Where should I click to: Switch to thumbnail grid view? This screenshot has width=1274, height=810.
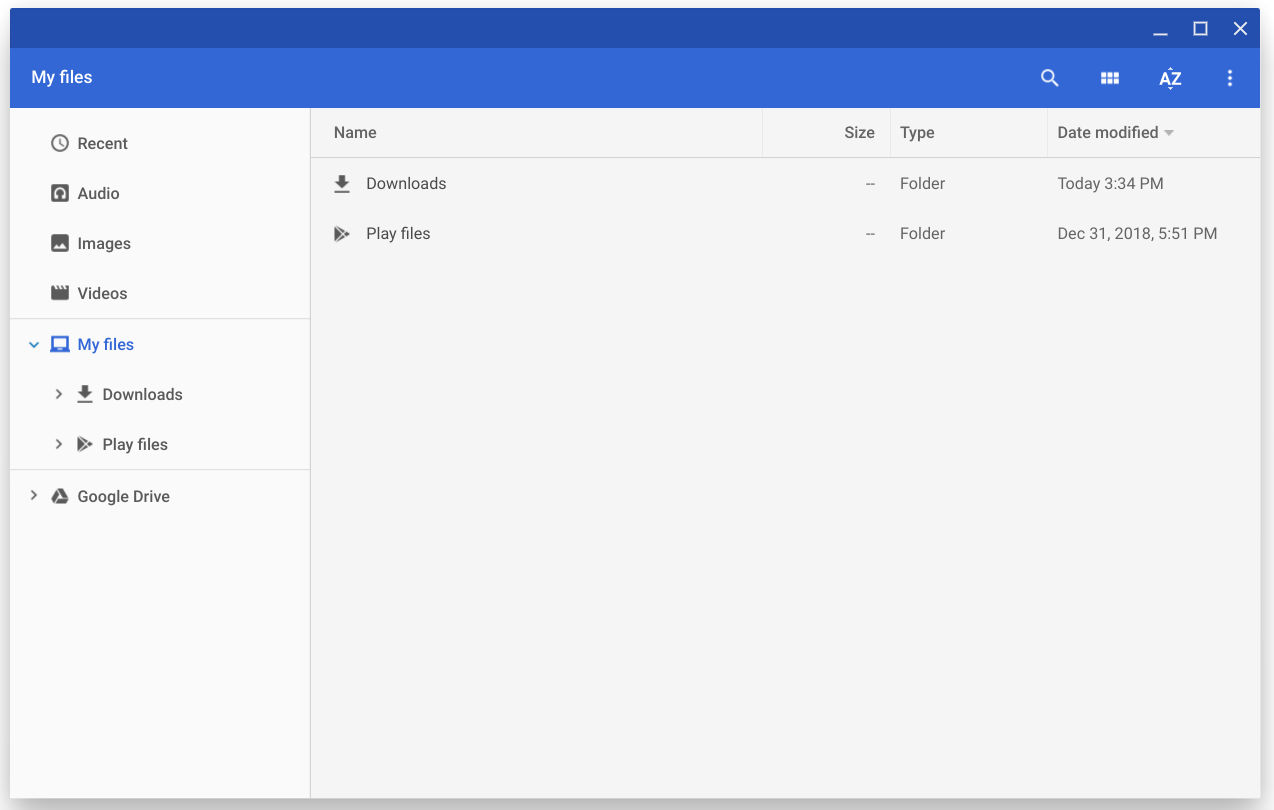(1109, 78)
